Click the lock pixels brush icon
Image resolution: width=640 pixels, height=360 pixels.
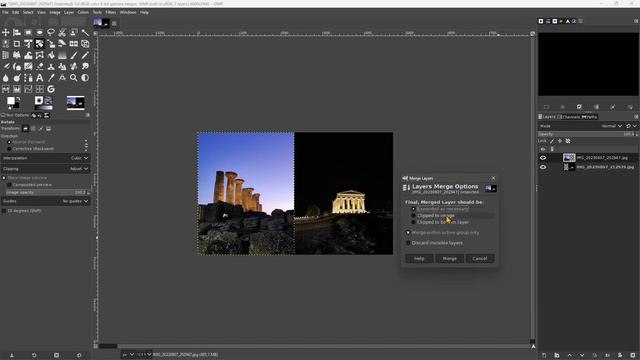pos(552,141)
